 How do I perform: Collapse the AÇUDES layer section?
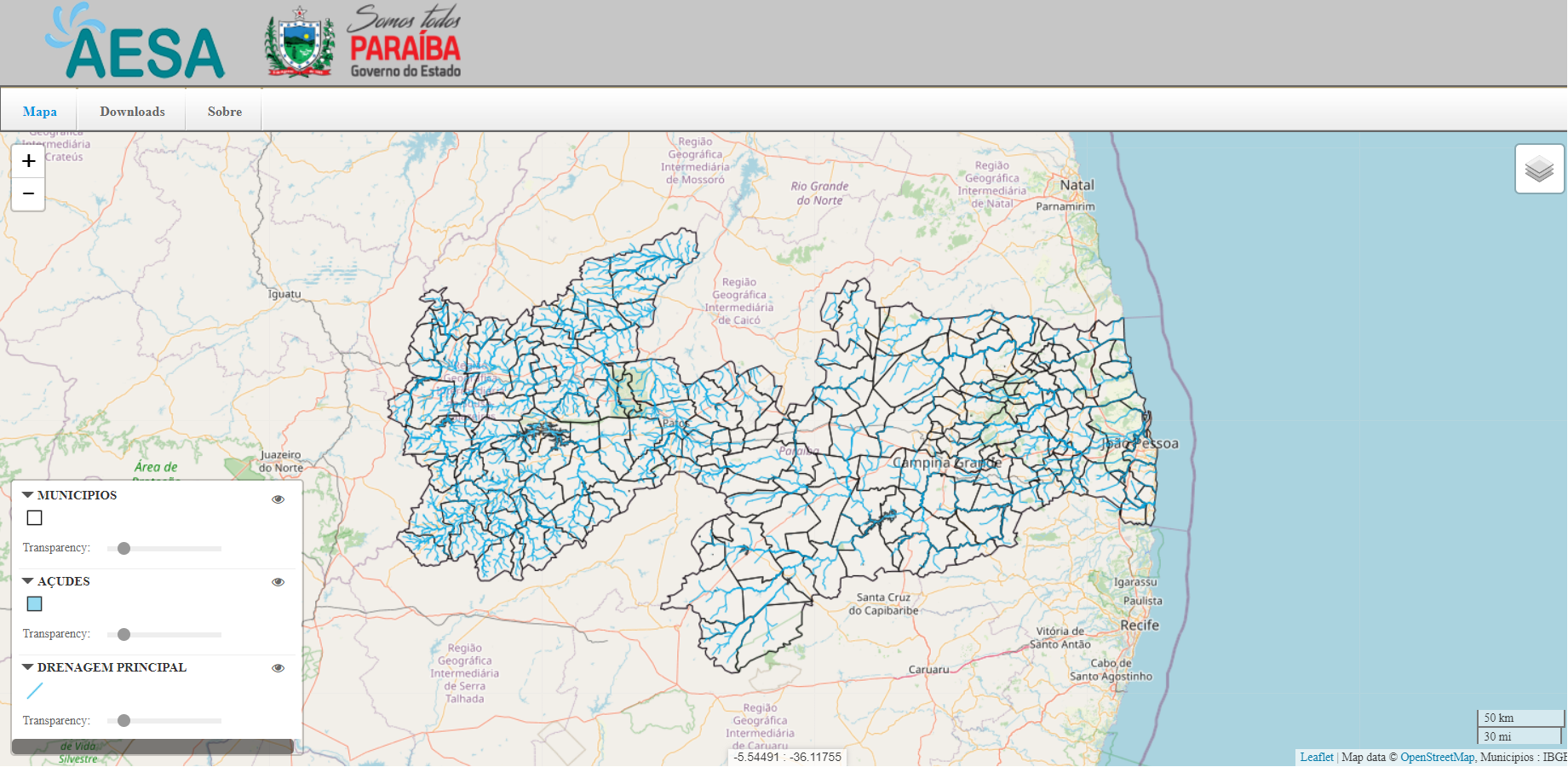coord(27,580)
